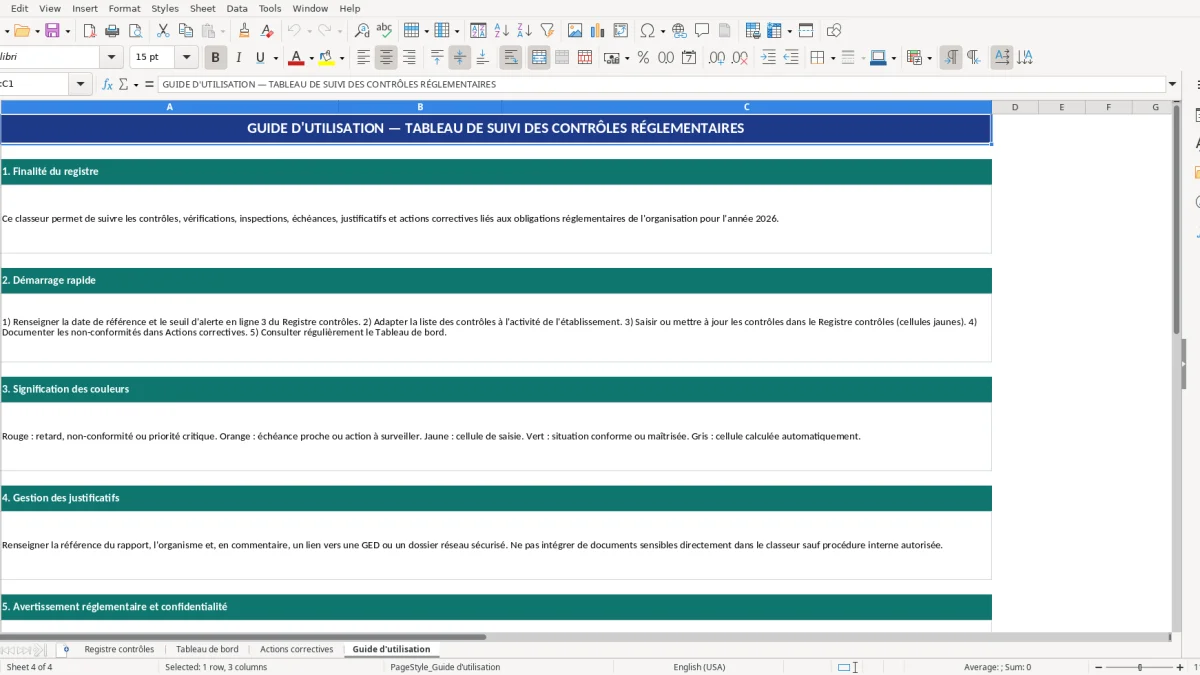Export directly as PDF icon
This screenshot has width=1200, height=675.
point(90,31)
